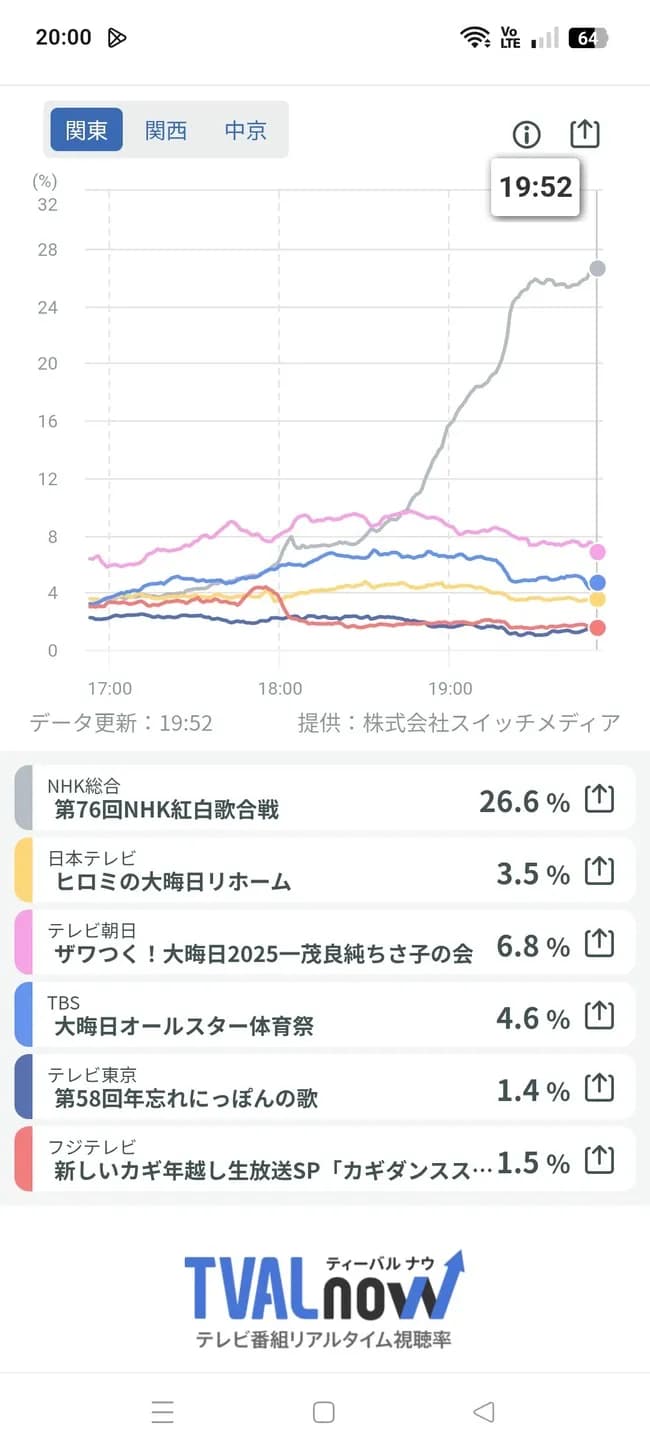
Task: Tap the gray endpoint dot on the chart
Action: [597, 269]
